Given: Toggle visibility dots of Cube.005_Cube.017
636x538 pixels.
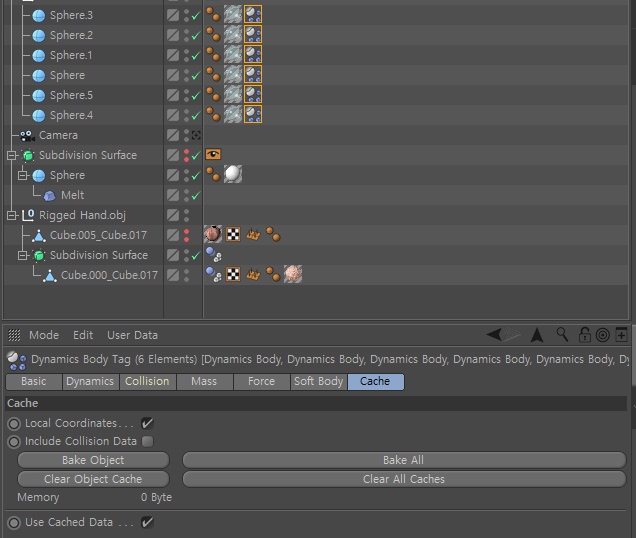Looking at the screenshot, I should pyautogui.click(x=186, y=235).
